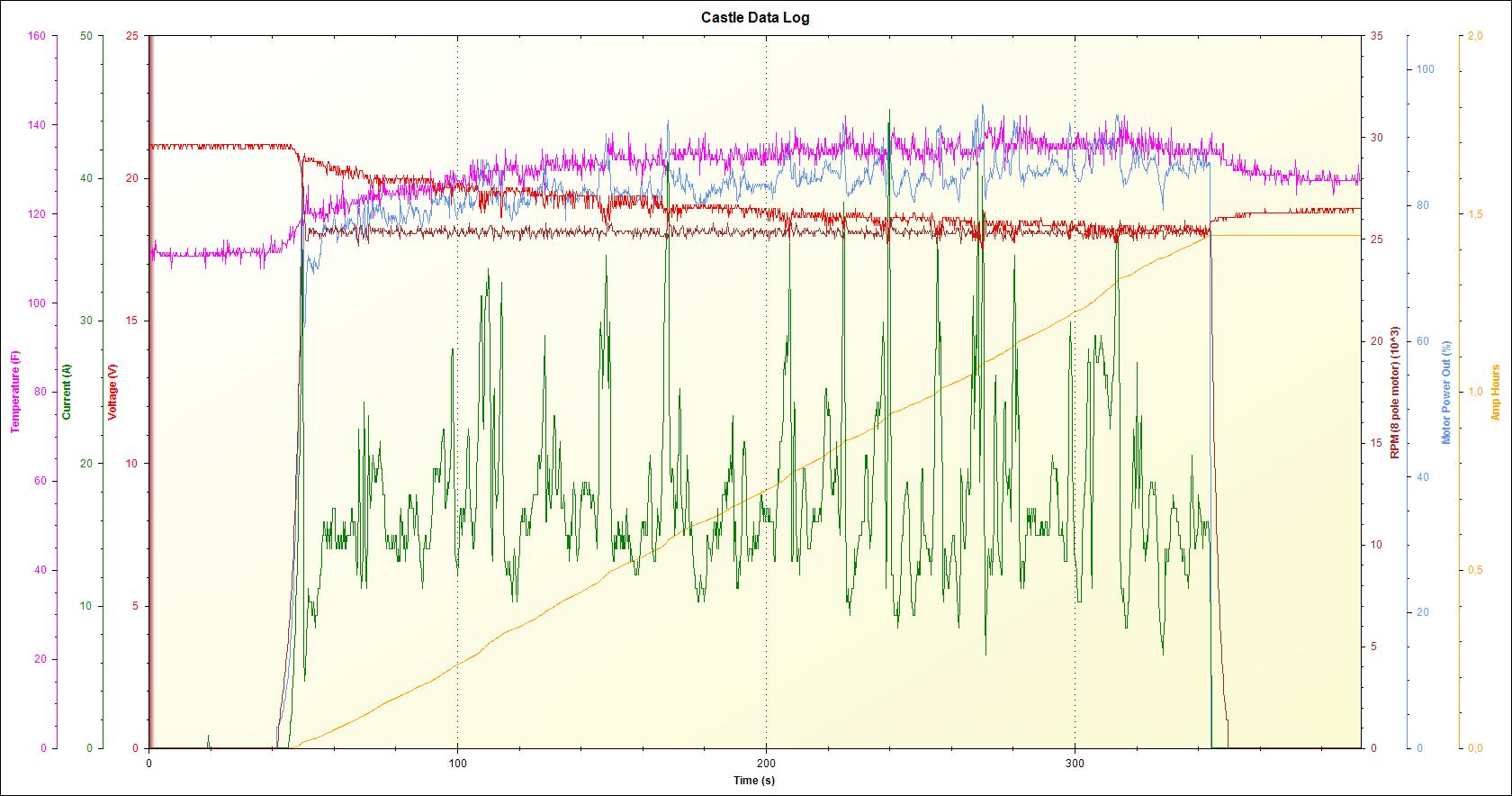The width and height of the screenshot is (1512, 796).
Task: Click the 100 tick on Motor Power axis
Action: (x=1426, y=69)
